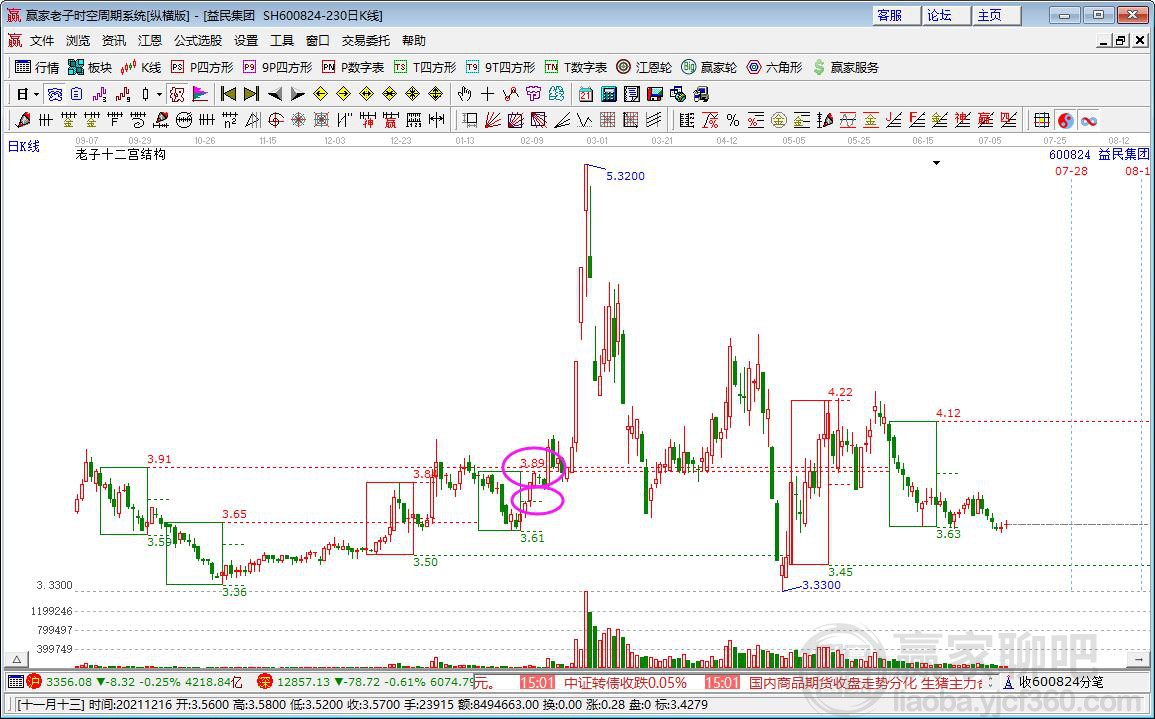
Task: Click the black right arrow icon
Action: tap(298, 94)
